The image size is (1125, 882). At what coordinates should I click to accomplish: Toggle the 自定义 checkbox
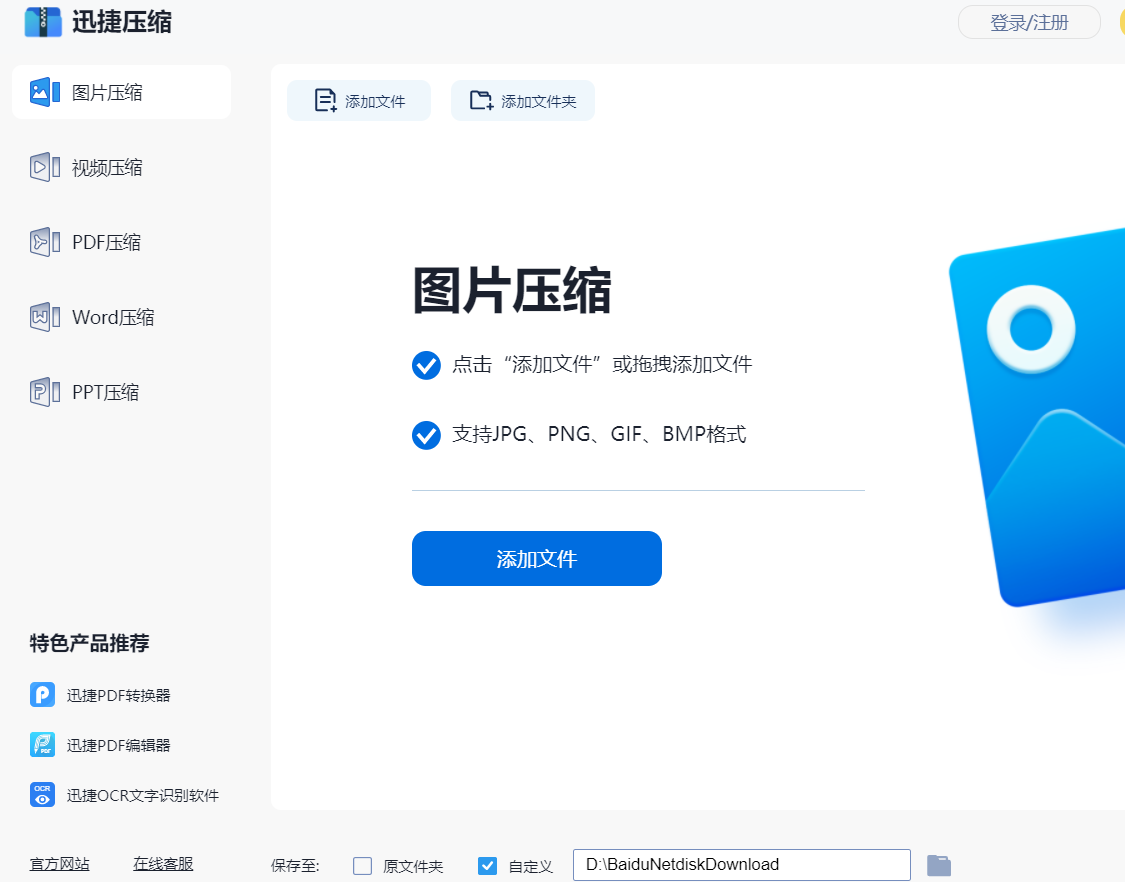click(x=487, y=865)
